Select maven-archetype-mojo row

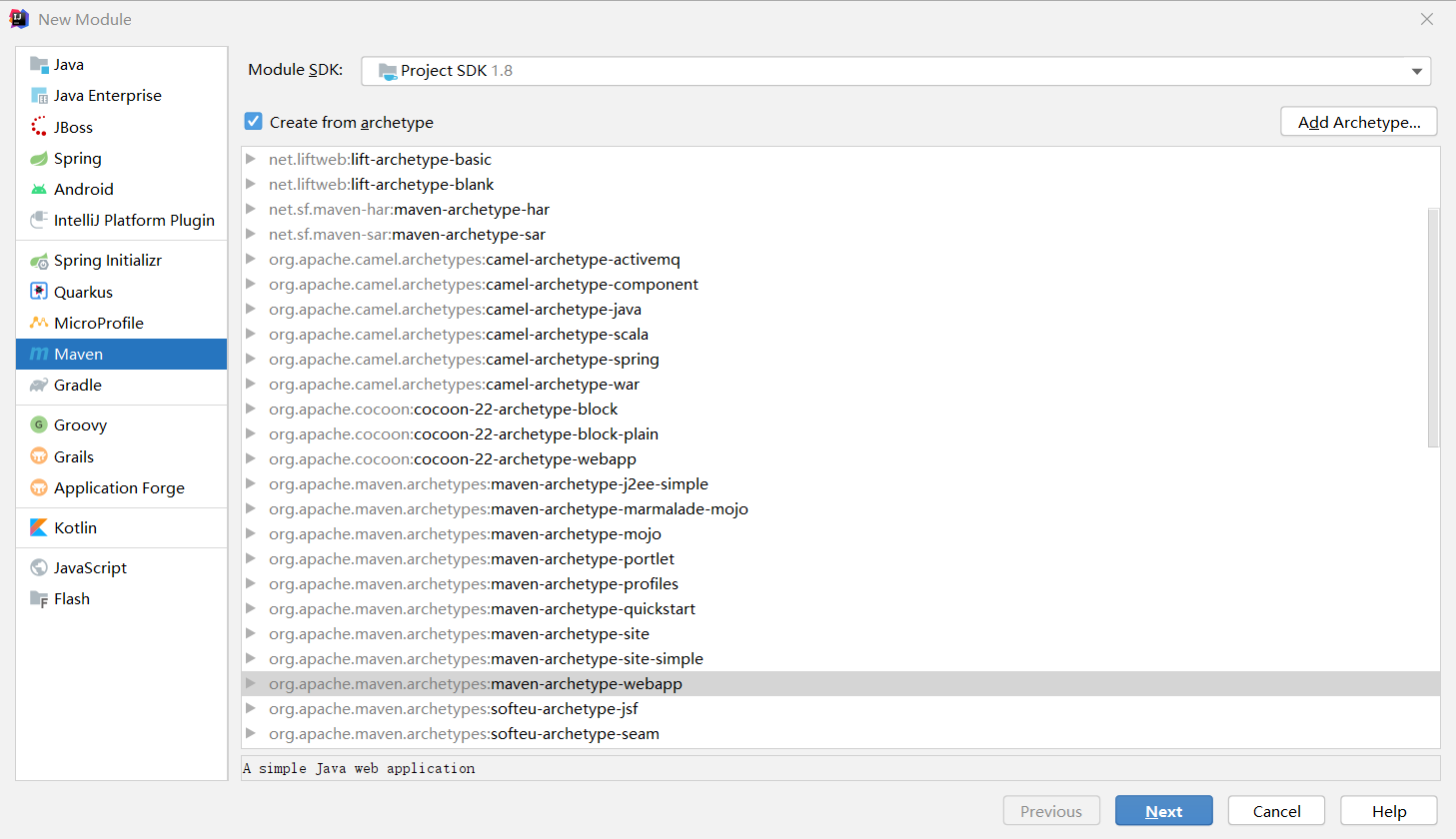840,533
